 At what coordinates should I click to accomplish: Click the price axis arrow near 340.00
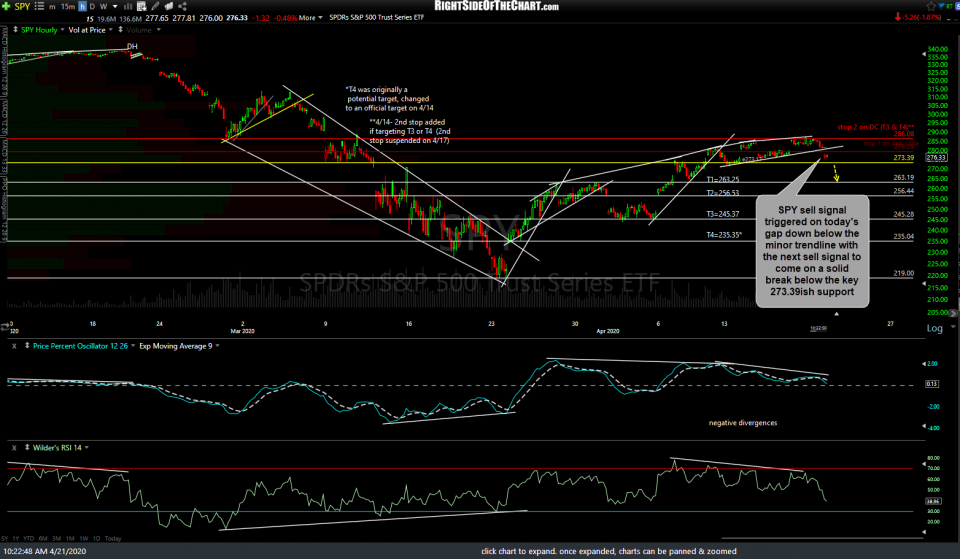pos(924,54)
